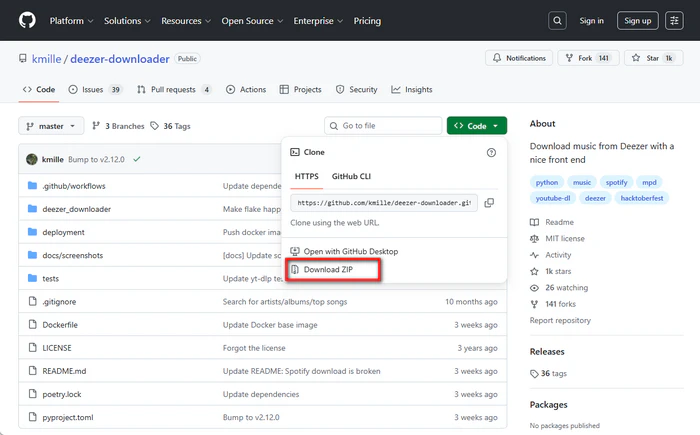Click the python topic tag
This screenshot has height=435, width=700.
547,182
